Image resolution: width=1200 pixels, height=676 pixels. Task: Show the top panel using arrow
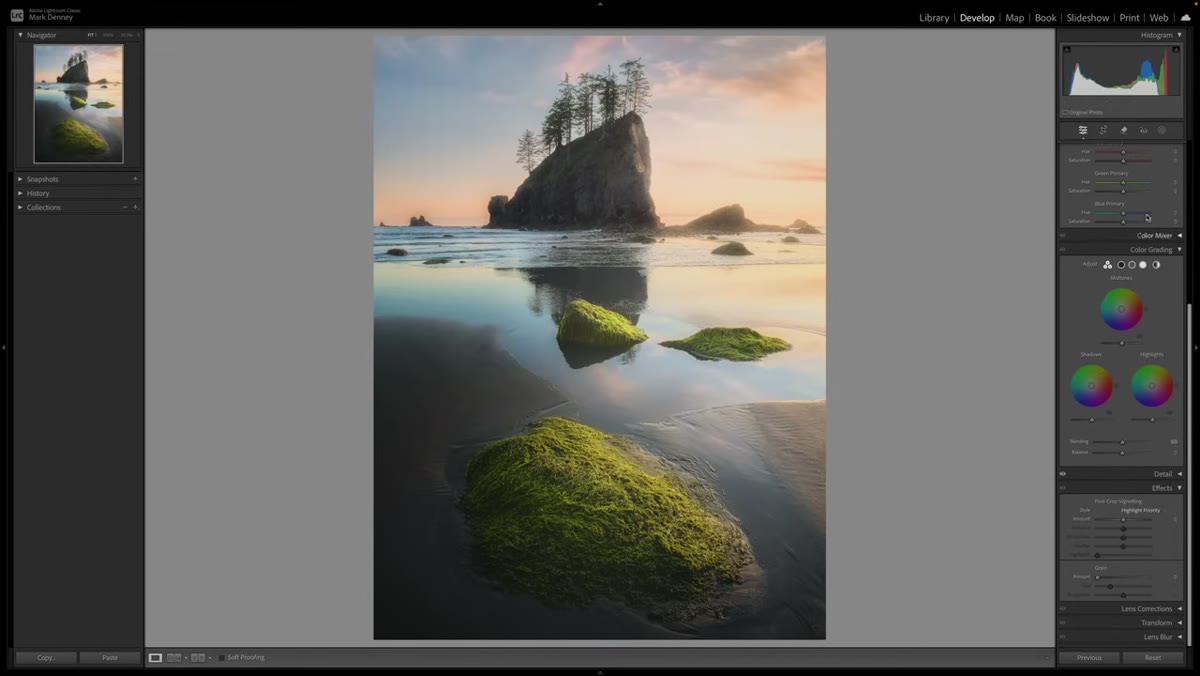point(600,3)
